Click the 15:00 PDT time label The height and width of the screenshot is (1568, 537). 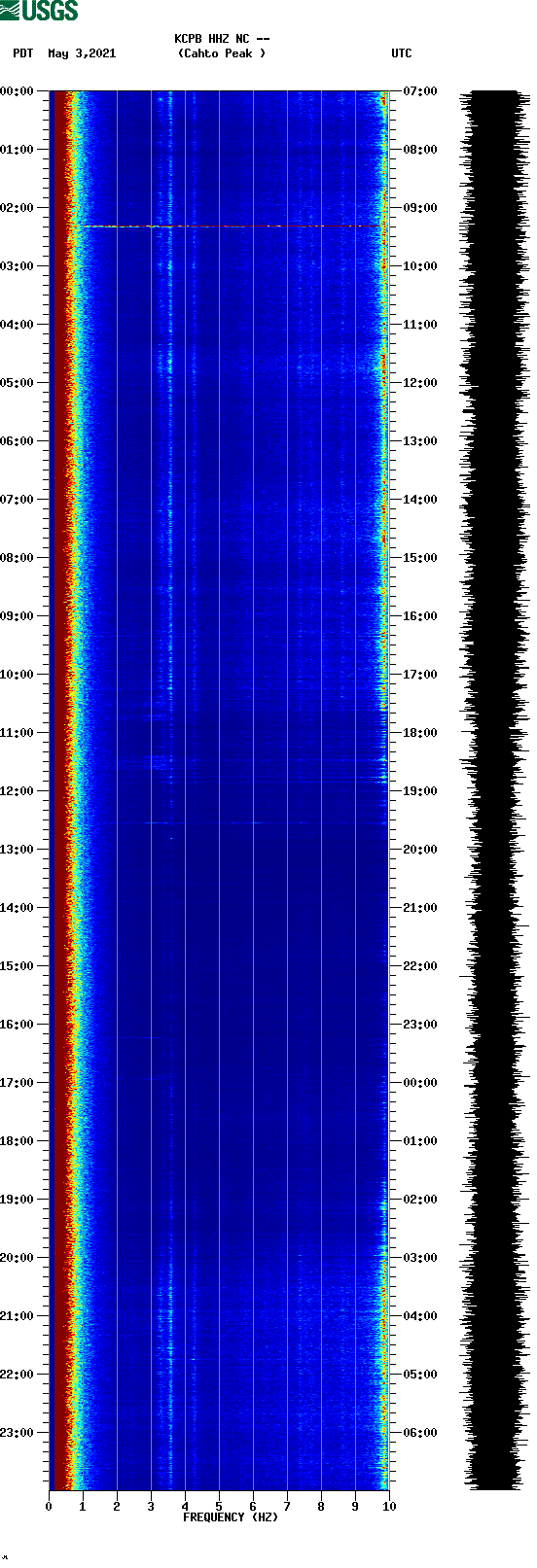coord(18,966)
